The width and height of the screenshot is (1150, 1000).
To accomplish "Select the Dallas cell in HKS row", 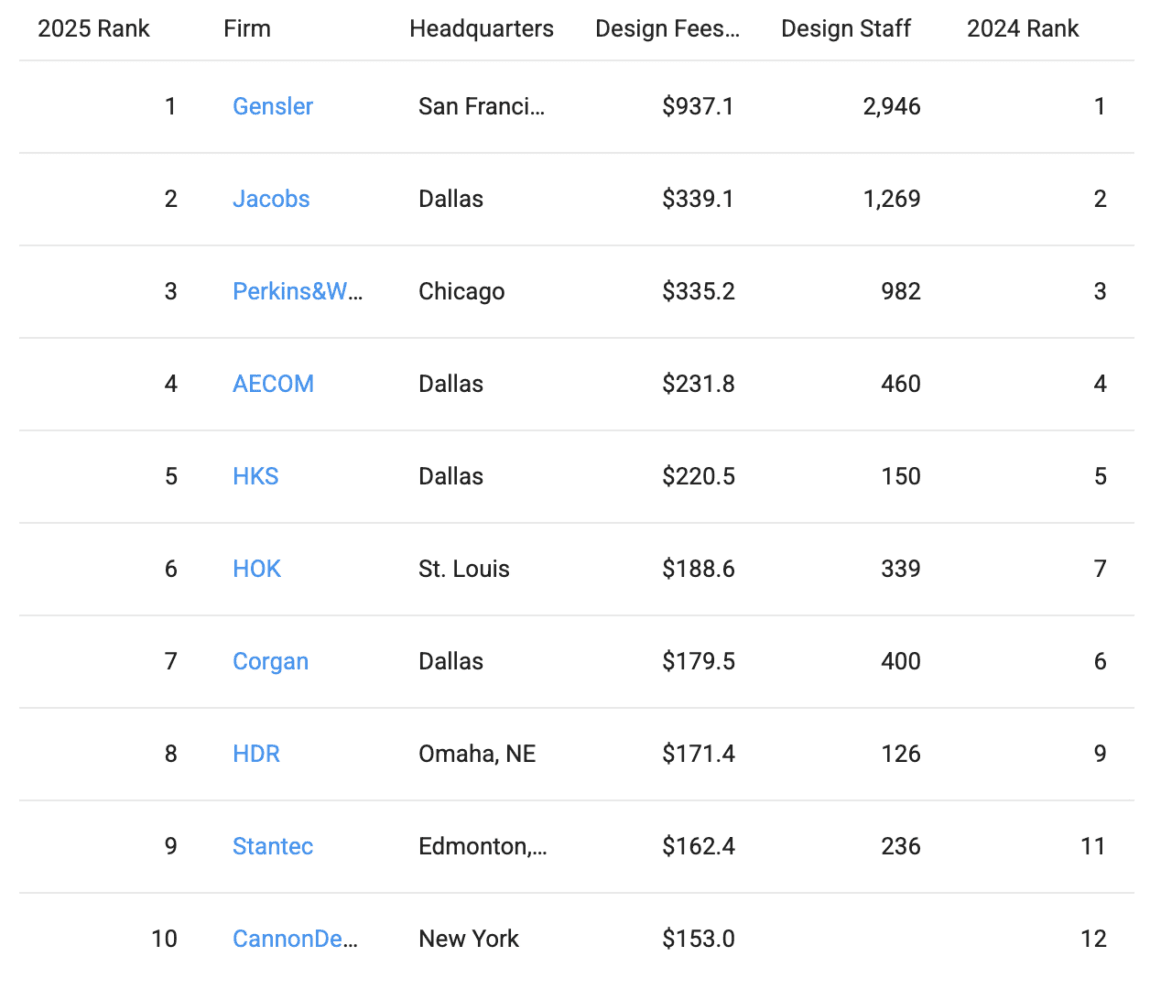I will 450,476.
